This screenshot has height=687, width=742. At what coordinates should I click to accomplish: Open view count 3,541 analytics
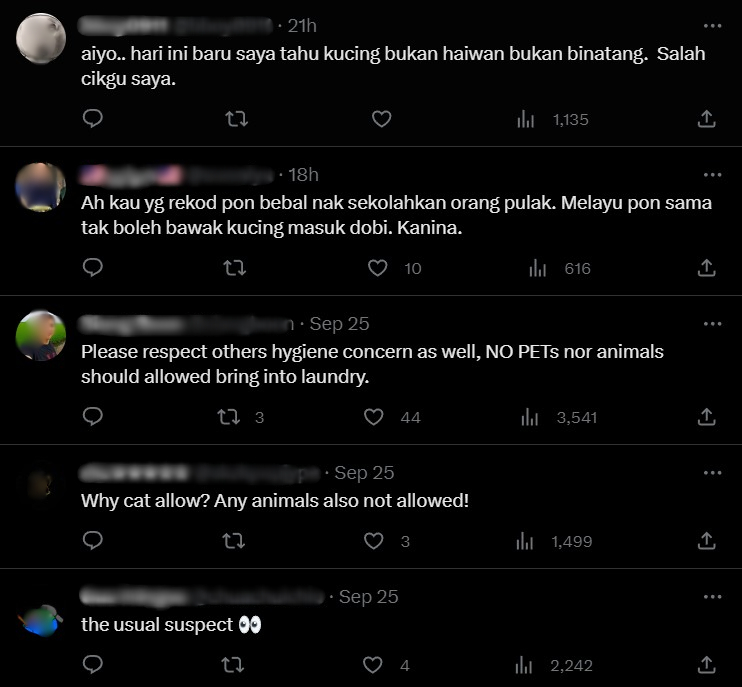pos(559,417)
